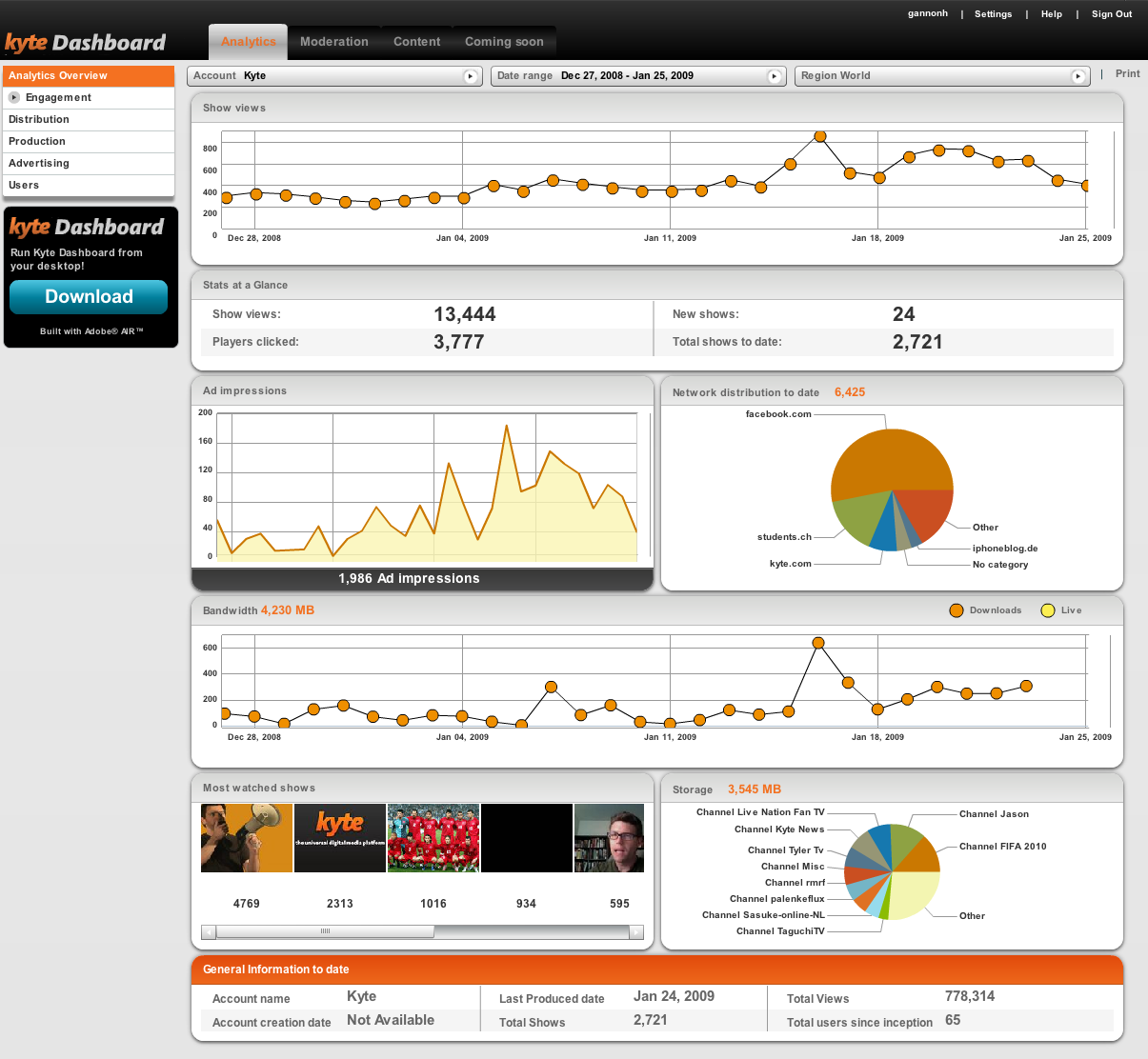Click the 1,986 Ad impressions bar
Screen dimensions: 1148x1059
pos(422,579)
